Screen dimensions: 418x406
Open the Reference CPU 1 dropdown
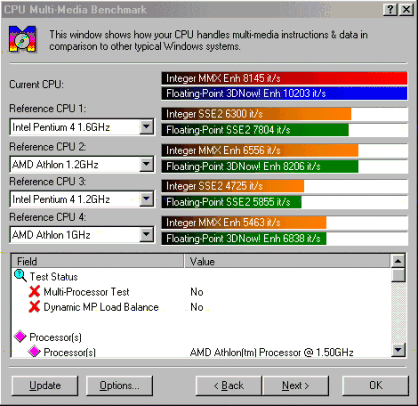pos(146,127)
